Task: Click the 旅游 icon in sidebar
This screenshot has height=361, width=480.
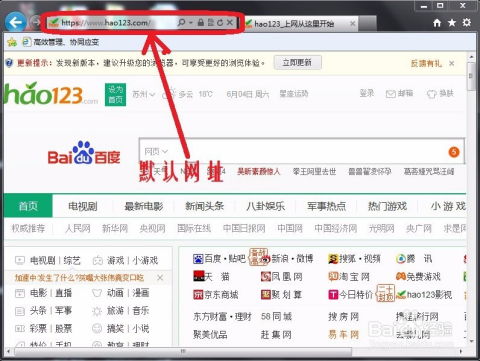Action: point(97,311)
